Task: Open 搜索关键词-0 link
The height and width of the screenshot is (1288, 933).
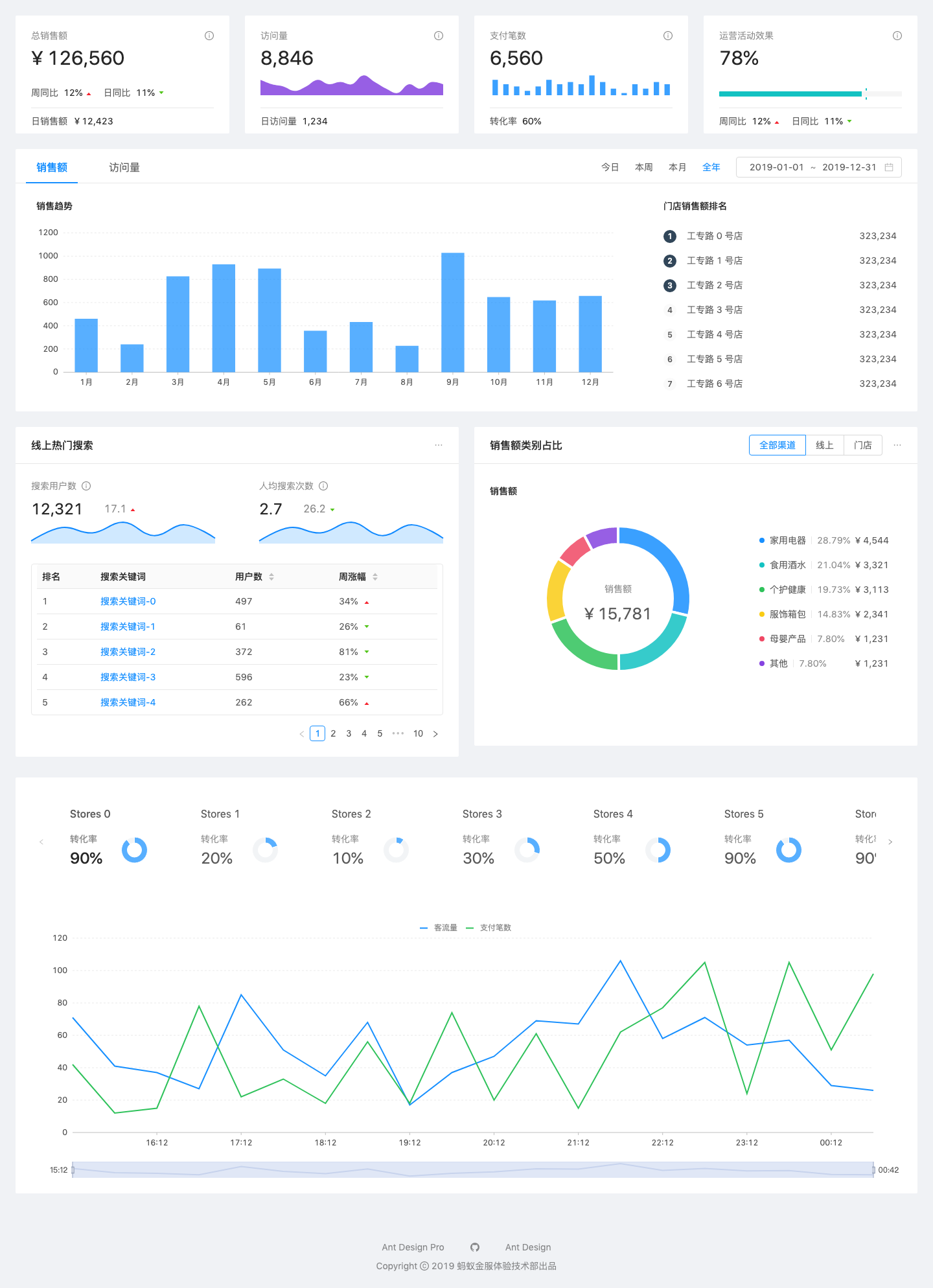Action: pos(128,601)
